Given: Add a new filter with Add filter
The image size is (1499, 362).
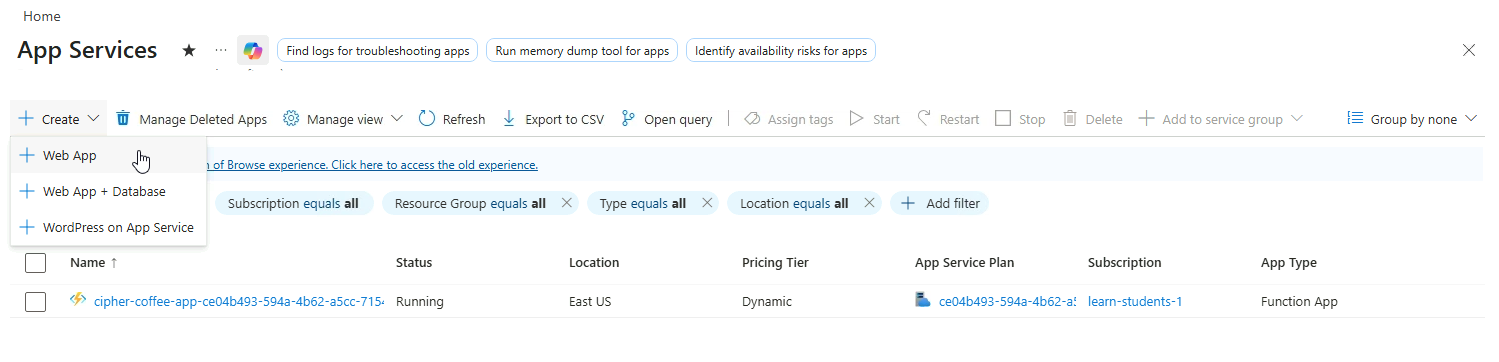Looking at the screenshot, I should coord(940,203).
